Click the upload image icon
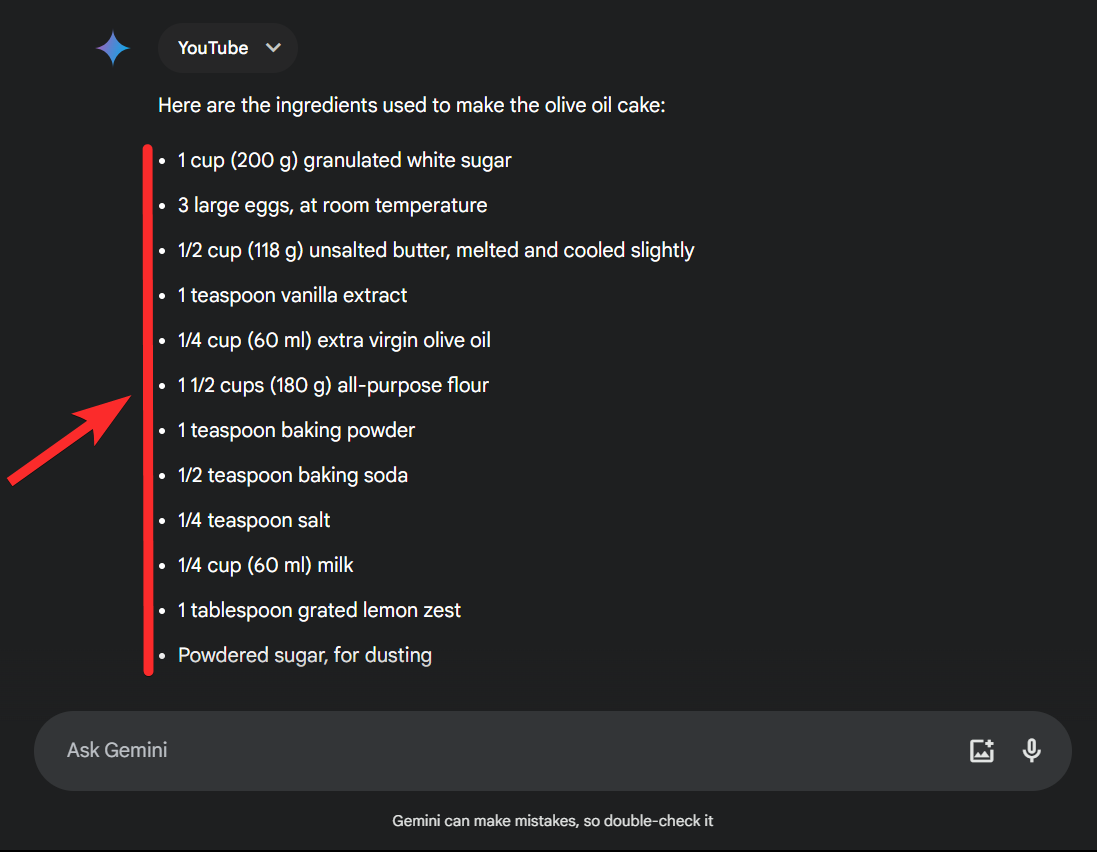This screenshot has height=852, width=1097. click(982, 750)
